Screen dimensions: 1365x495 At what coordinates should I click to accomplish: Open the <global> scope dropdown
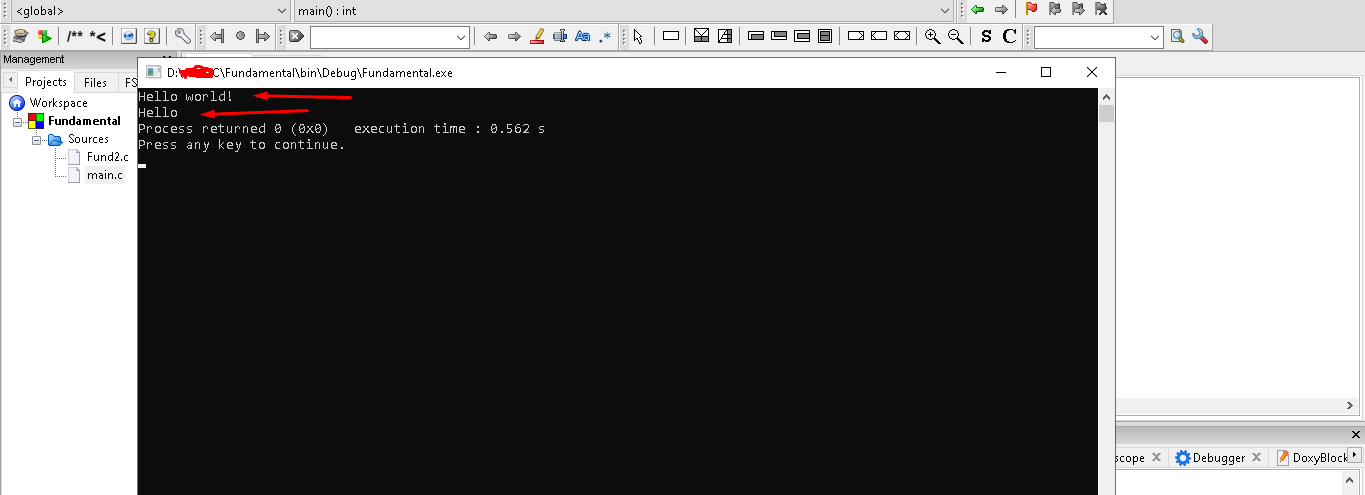point(149,10)
